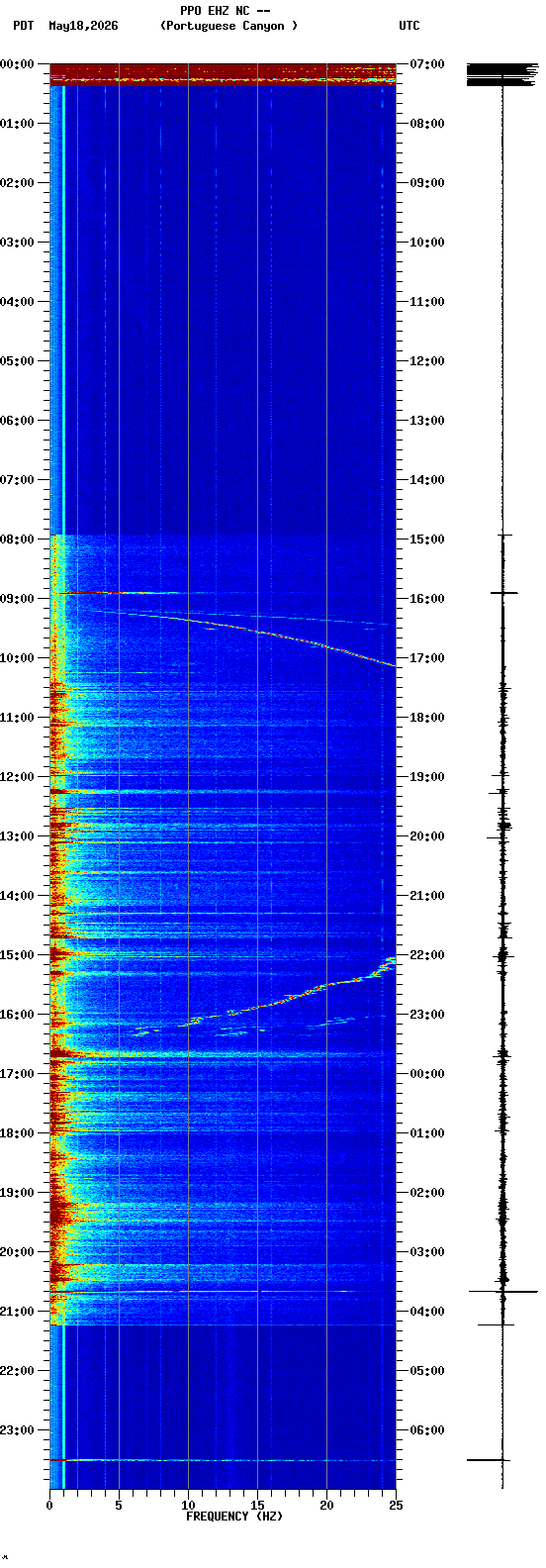
Task: Click the 11:00 label on PDT axis
Action: point(17,717)
